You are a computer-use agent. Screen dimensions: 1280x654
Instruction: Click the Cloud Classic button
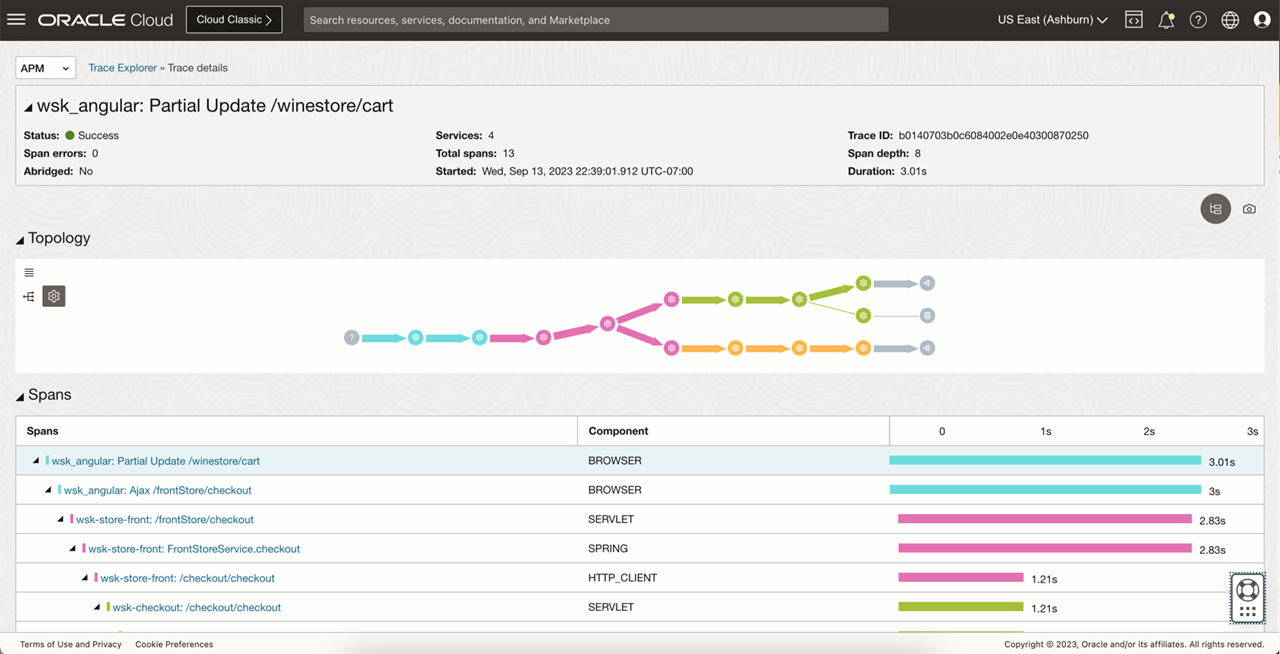point(234,20)
